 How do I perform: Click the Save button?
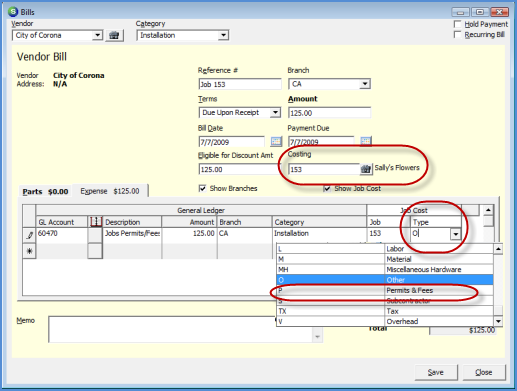(x=436, y=372)
